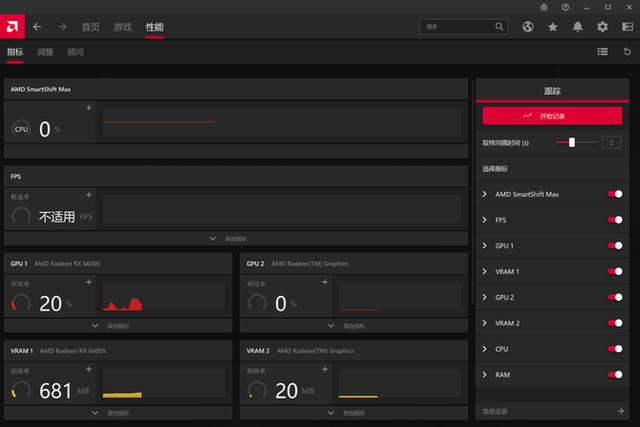Screen dimensions: 640x427
Task: Click the reset arrow icon under toolbar
Action: click(x=629, y=51)
